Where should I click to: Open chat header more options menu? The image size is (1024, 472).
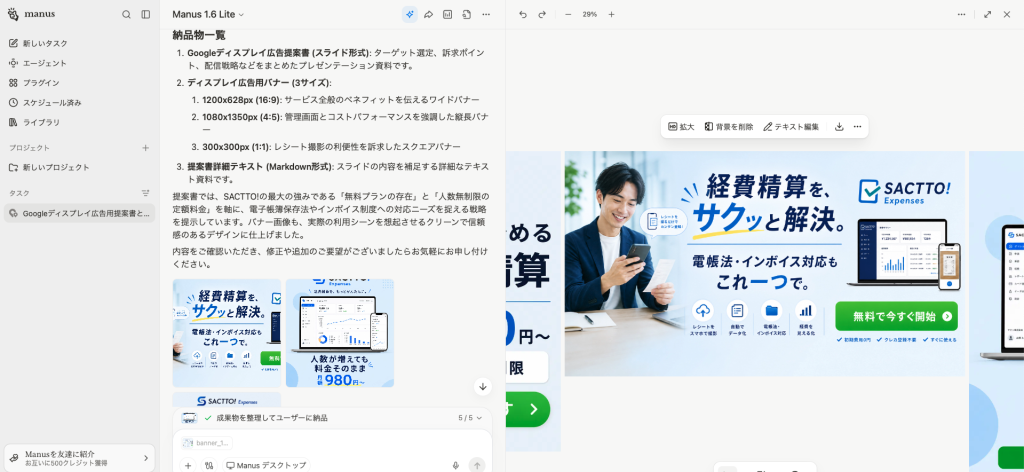[x=486, y=14]
